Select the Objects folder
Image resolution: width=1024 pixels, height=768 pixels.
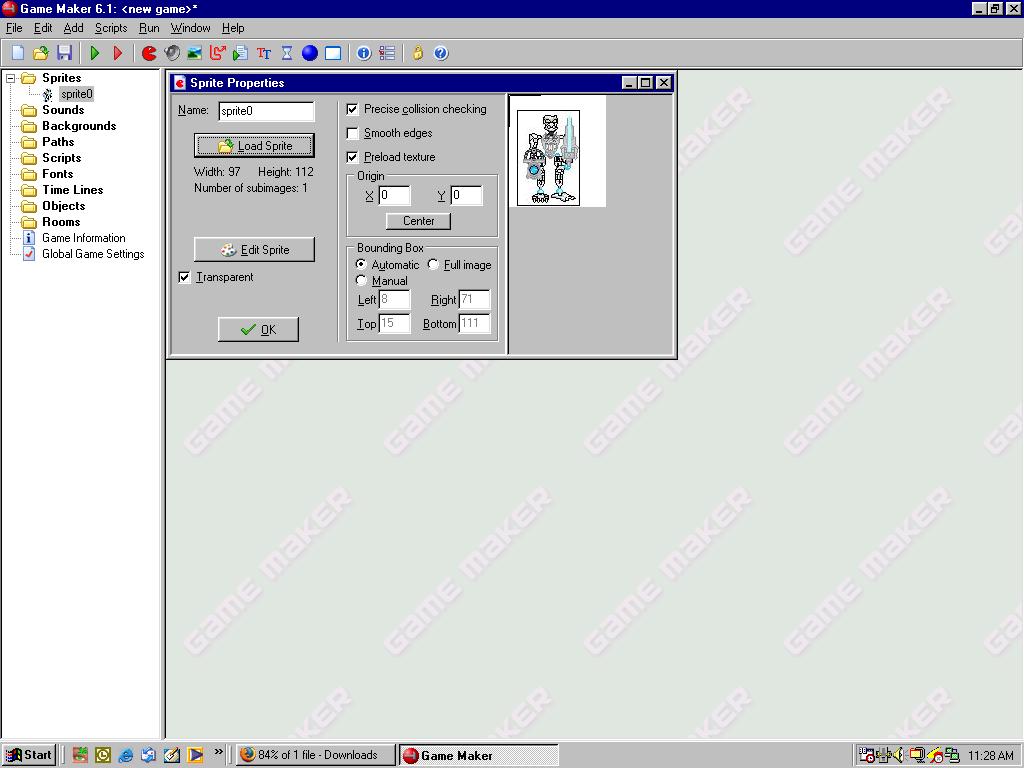(63, 206)
